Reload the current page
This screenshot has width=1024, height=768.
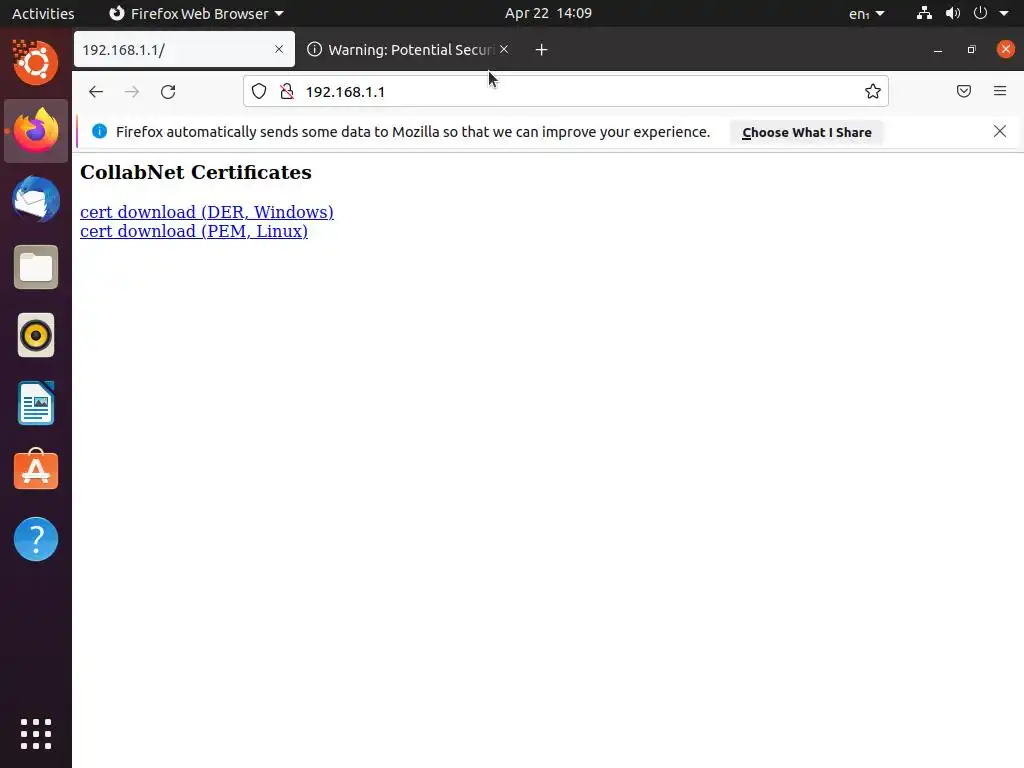[x=168, y=91]
